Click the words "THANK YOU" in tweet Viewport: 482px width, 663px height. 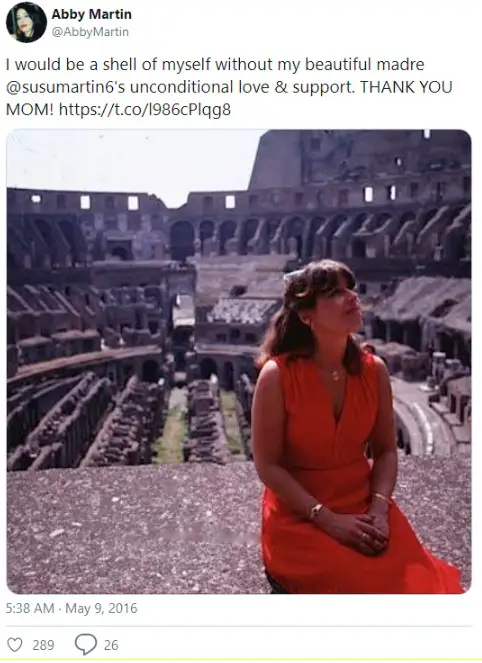pos(406,87)
